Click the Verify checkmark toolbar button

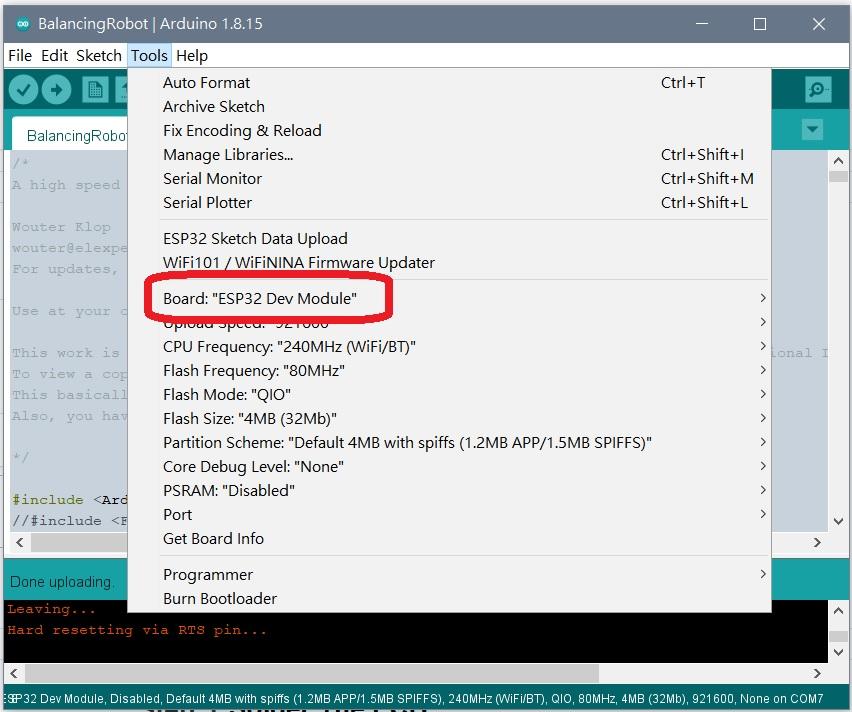(23, 90)
